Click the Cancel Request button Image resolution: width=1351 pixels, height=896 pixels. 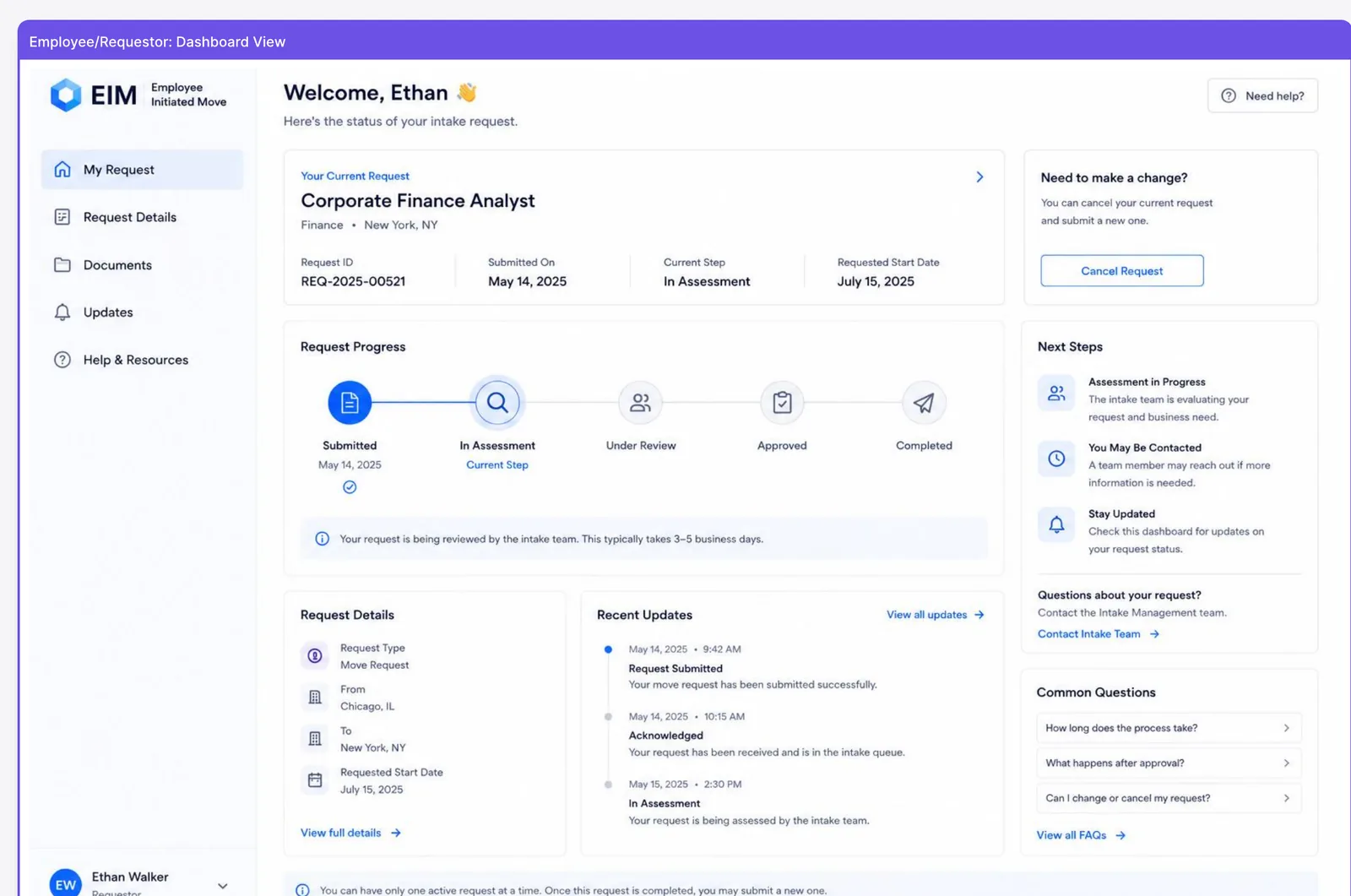[1121, 271]
